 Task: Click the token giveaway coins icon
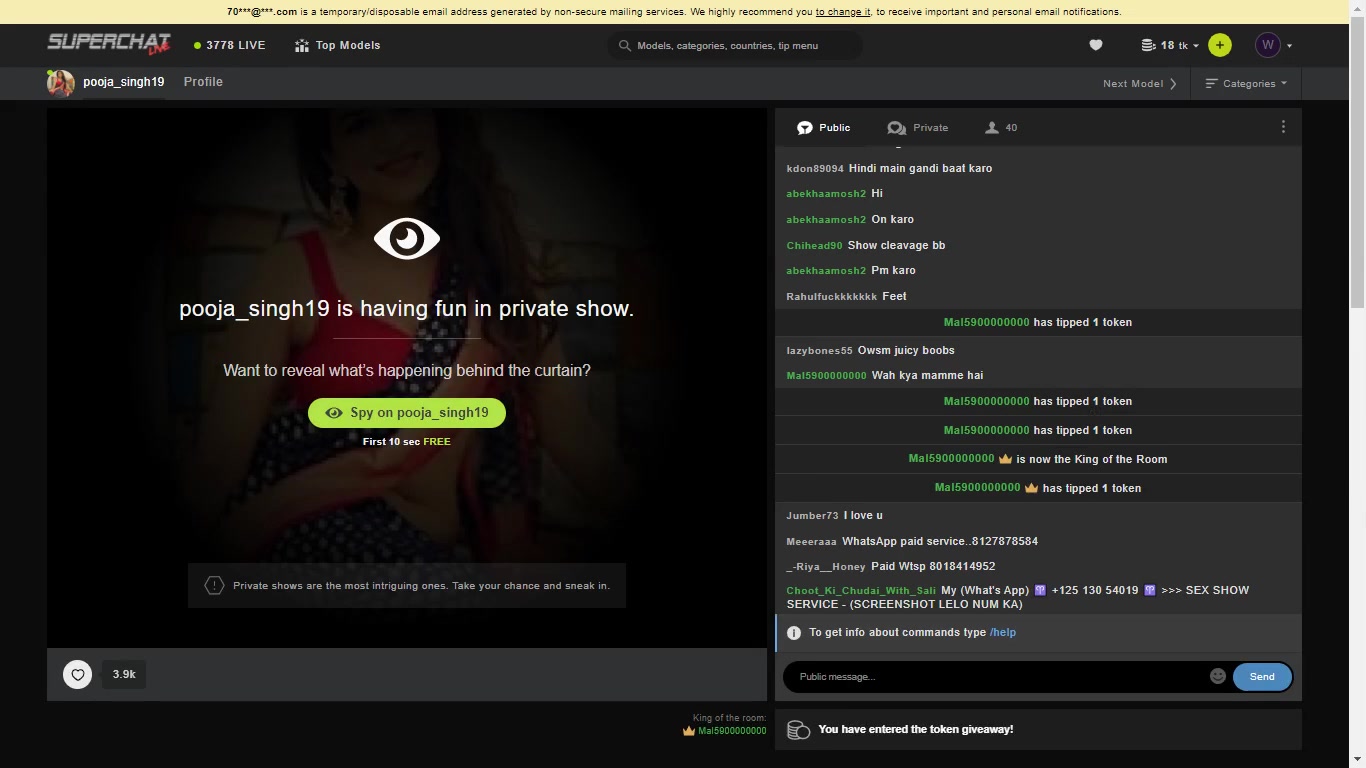[x=798, y=730]
